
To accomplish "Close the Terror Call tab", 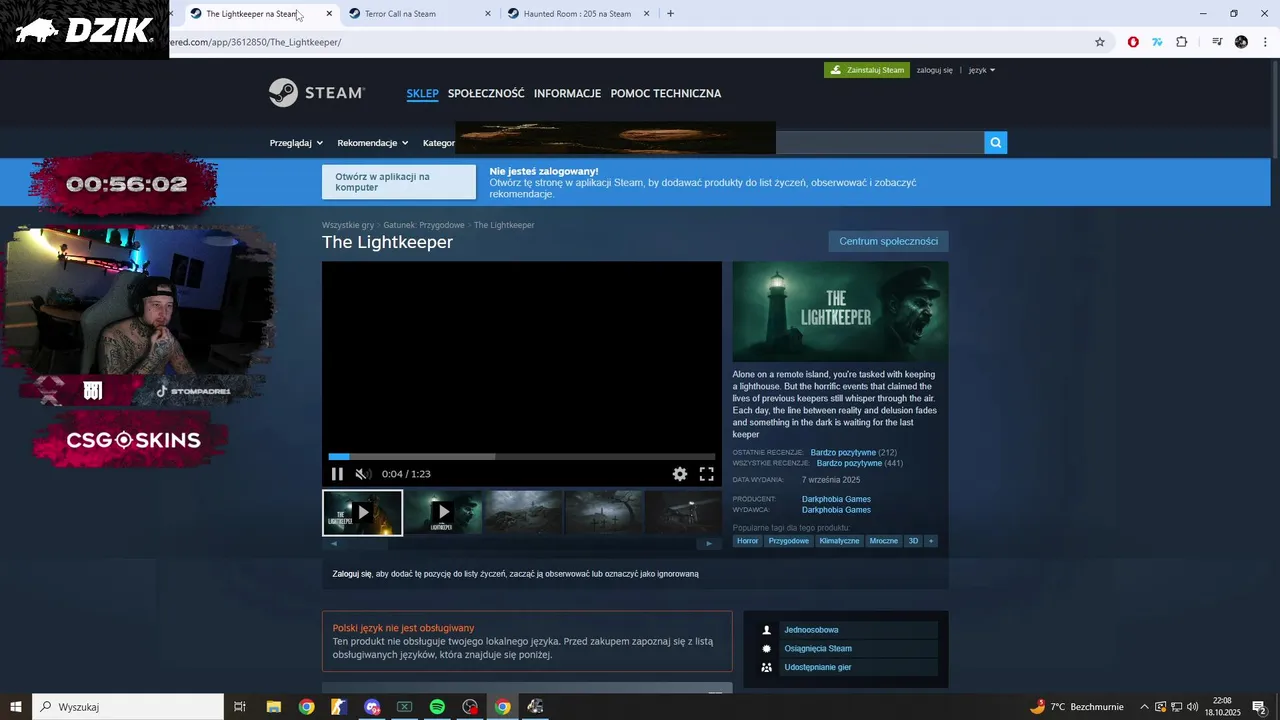I will pyautogui.click(x=488, y=14).
